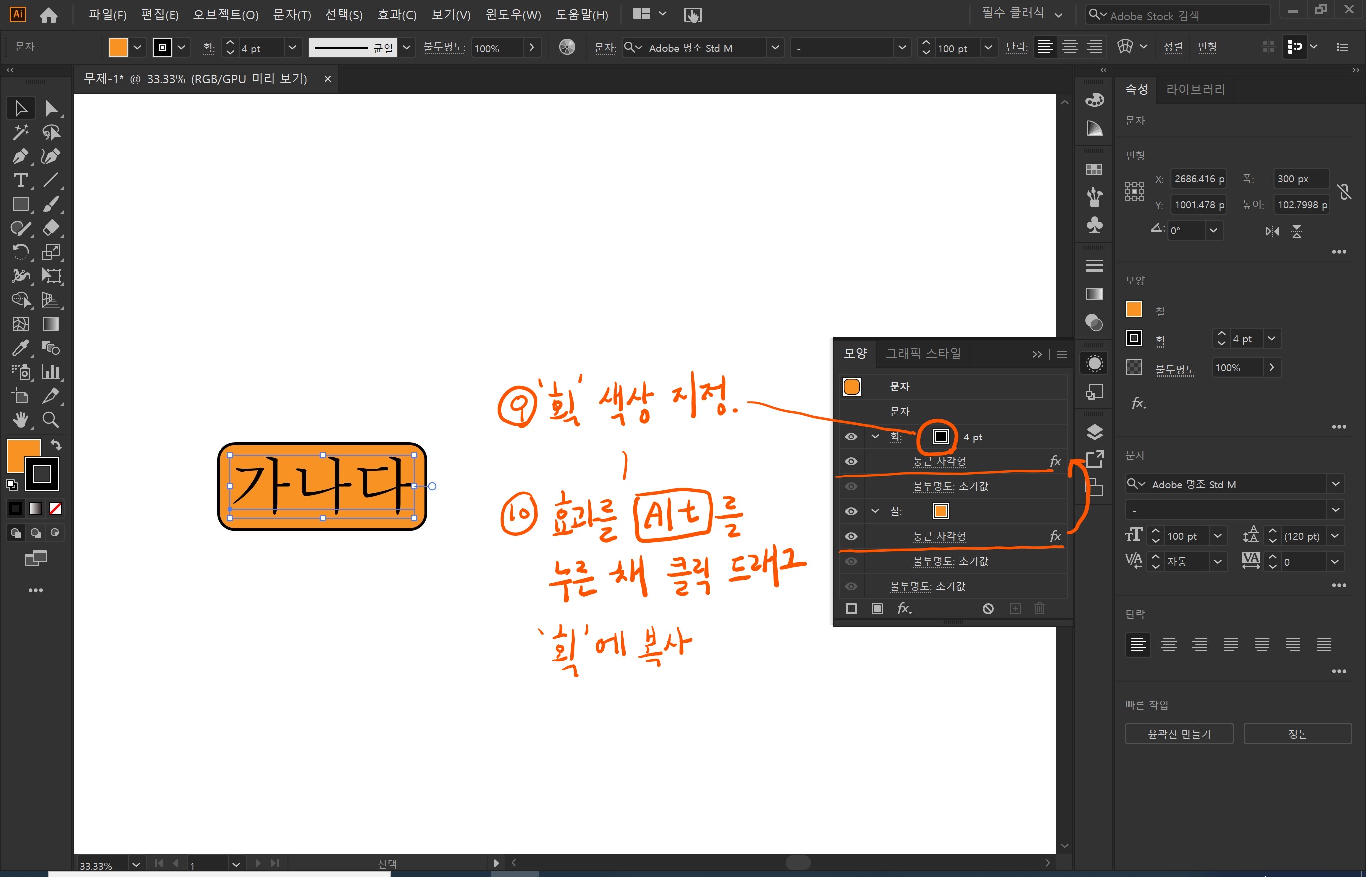The height and width of the screenshot is (877, 1372).
Task: Pick the Eyedropper tool
Action: pyautogui.click(x=20, y=348)
